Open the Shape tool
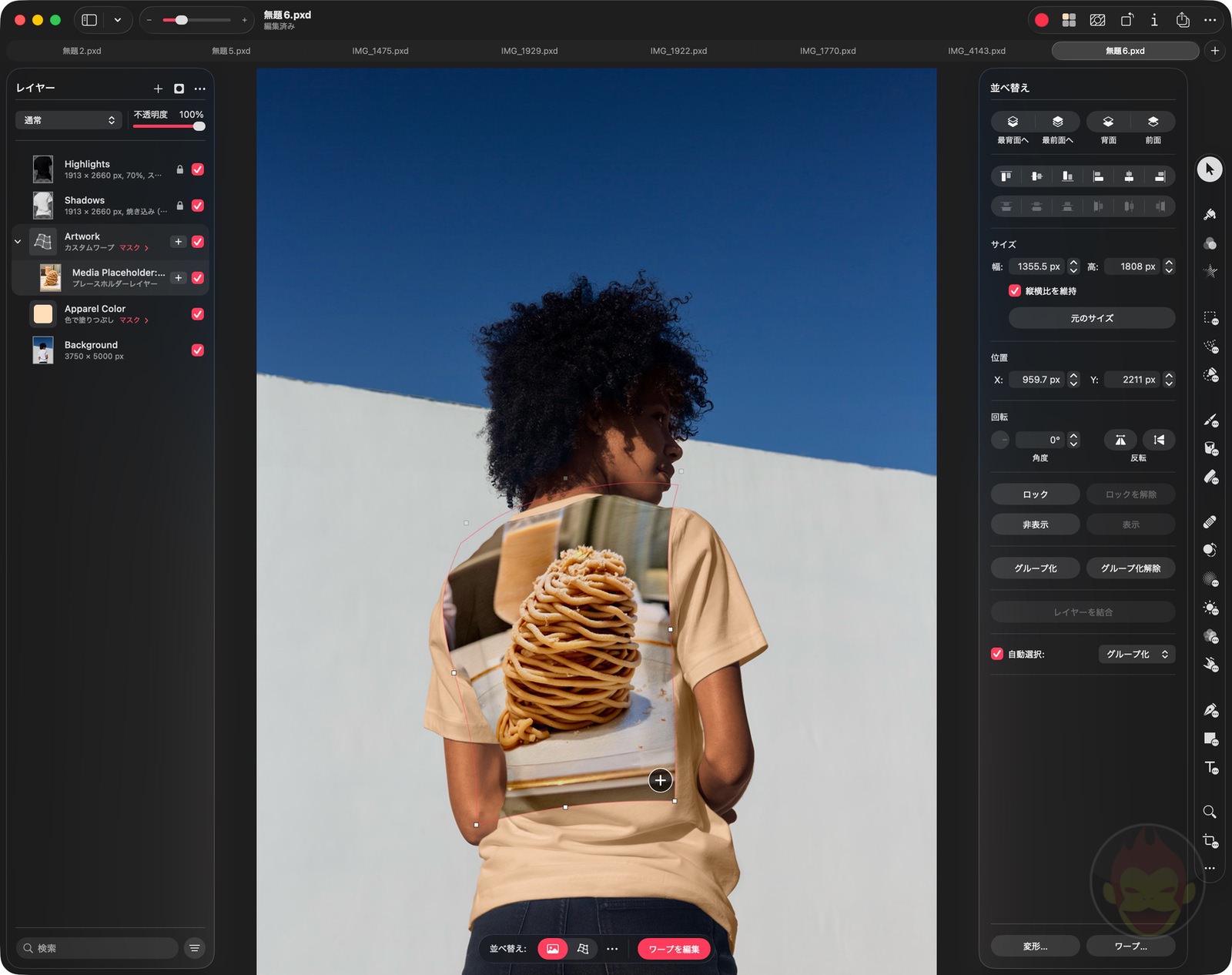Viewport: 1232px width, 975px height. tap(1209, 739)
